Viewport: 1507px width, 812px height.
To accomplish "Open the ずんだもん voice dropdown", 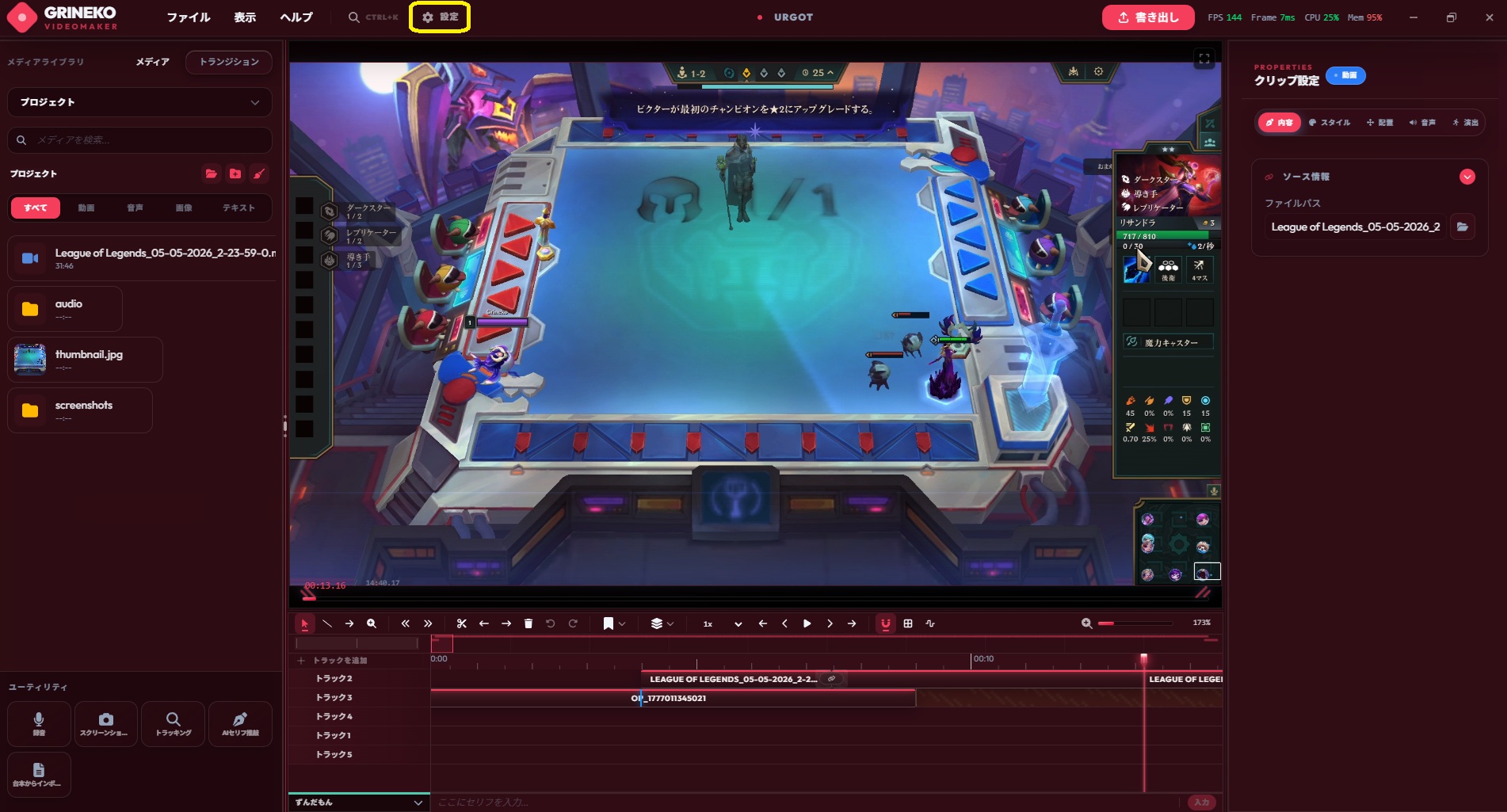I will coord(359,802).
